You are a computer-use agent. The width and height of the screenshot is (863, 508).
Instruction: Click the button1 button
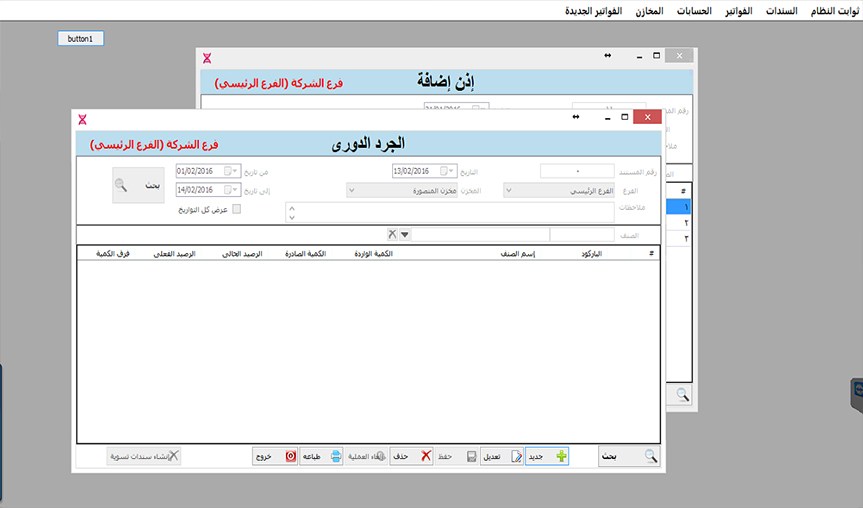click(x=80, y=38)
